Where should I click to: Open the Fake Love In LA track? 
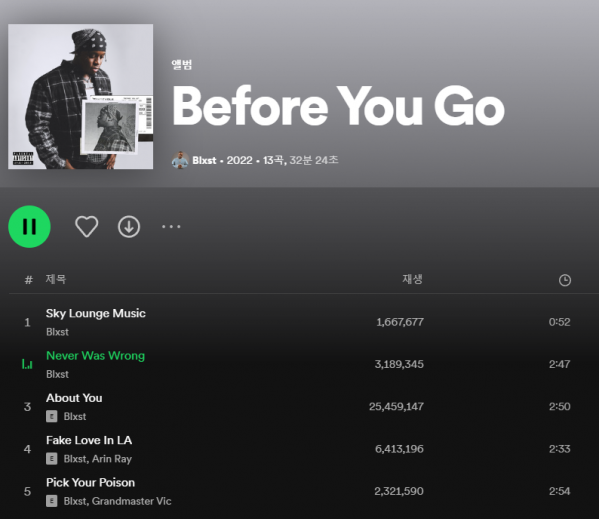89,440
